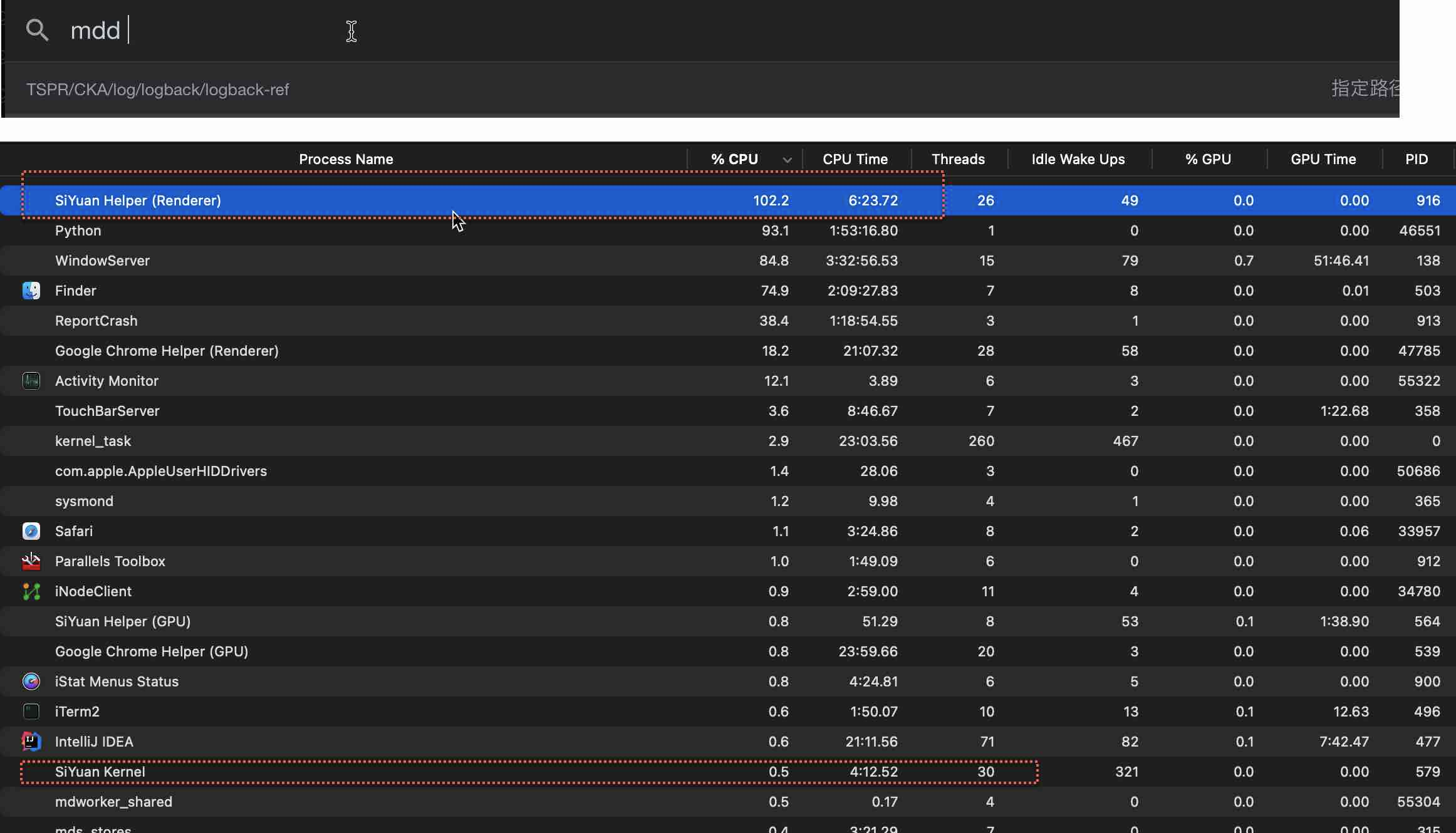Image resolution: width=1456 pixels, height=833 pixels.
Task: Click the Safari compass icon
Action: [31, 531]
